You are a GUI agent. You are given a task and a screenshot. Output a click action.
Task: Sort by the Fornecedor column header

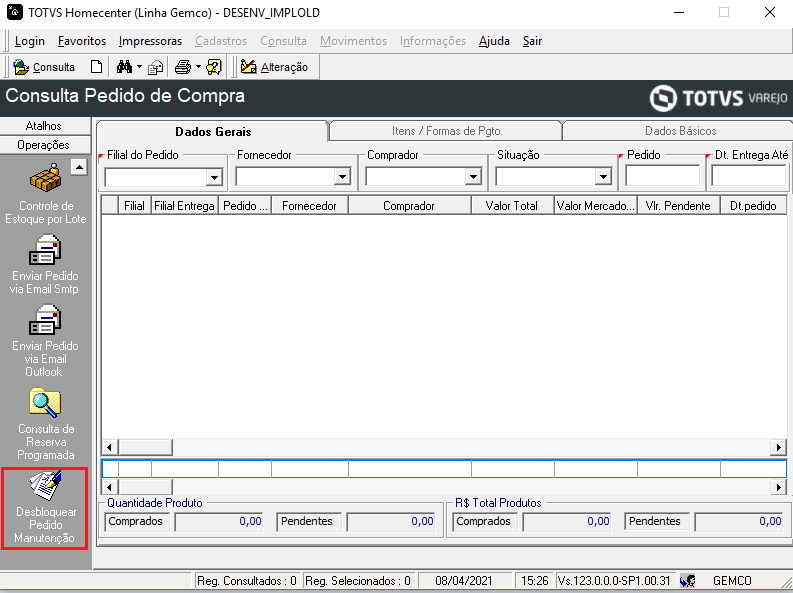(x=310, y=206)
